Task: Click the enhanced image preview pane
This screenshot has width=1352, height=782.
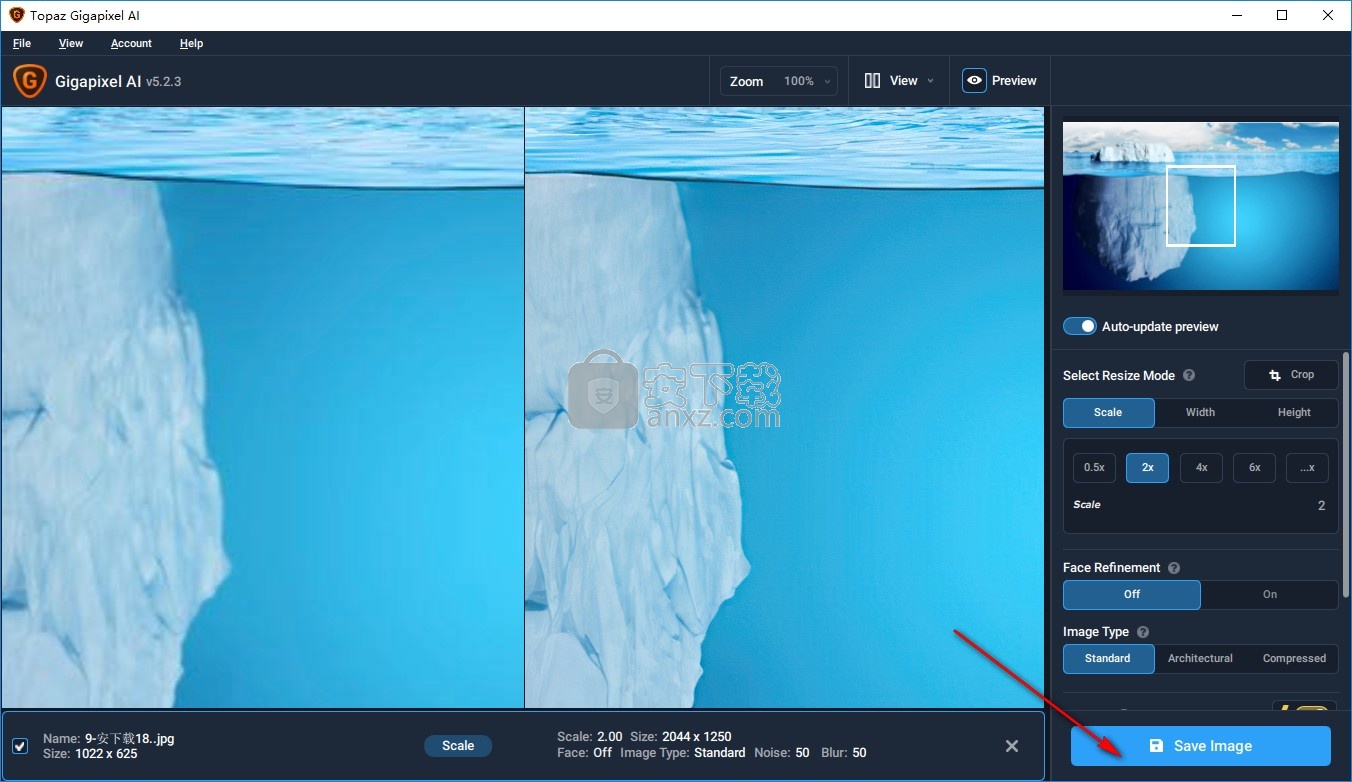Action: point(784,408)
